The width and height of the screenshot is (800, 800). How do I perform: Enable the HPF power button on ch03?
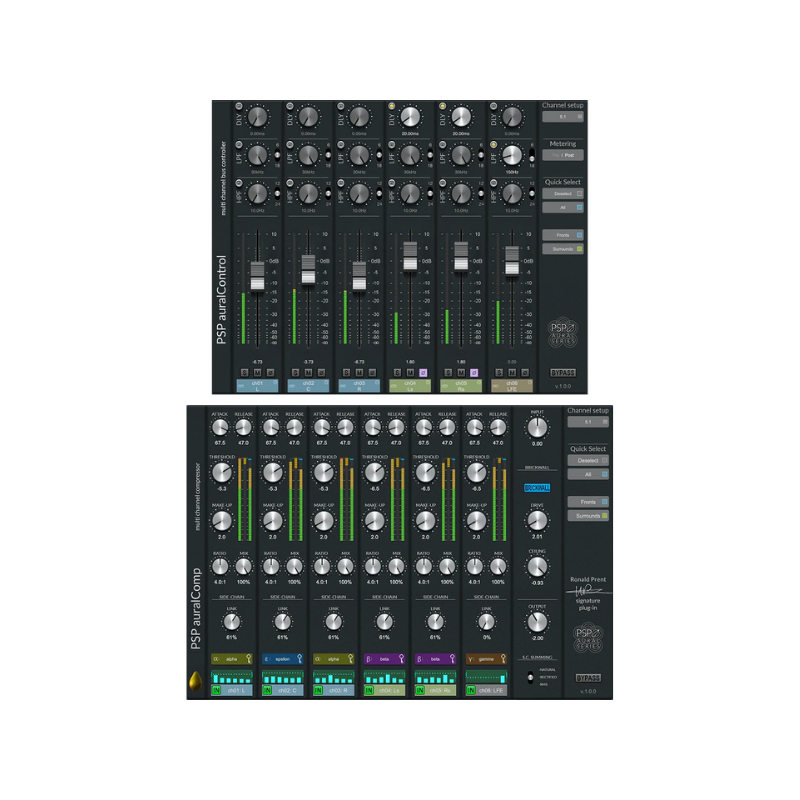(x=341, y=183)
